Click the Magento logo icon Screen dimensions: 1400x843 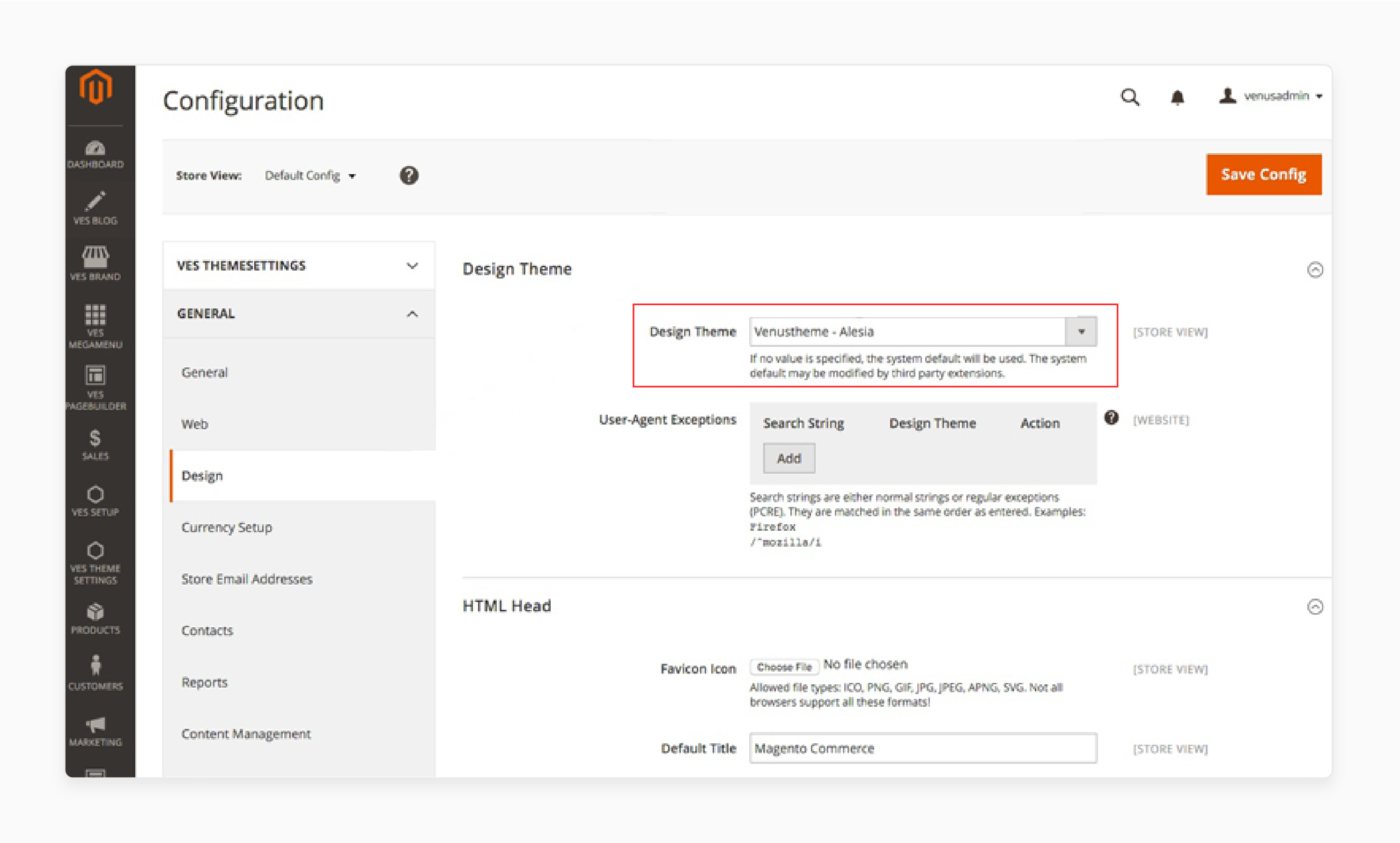click(96, 87)
